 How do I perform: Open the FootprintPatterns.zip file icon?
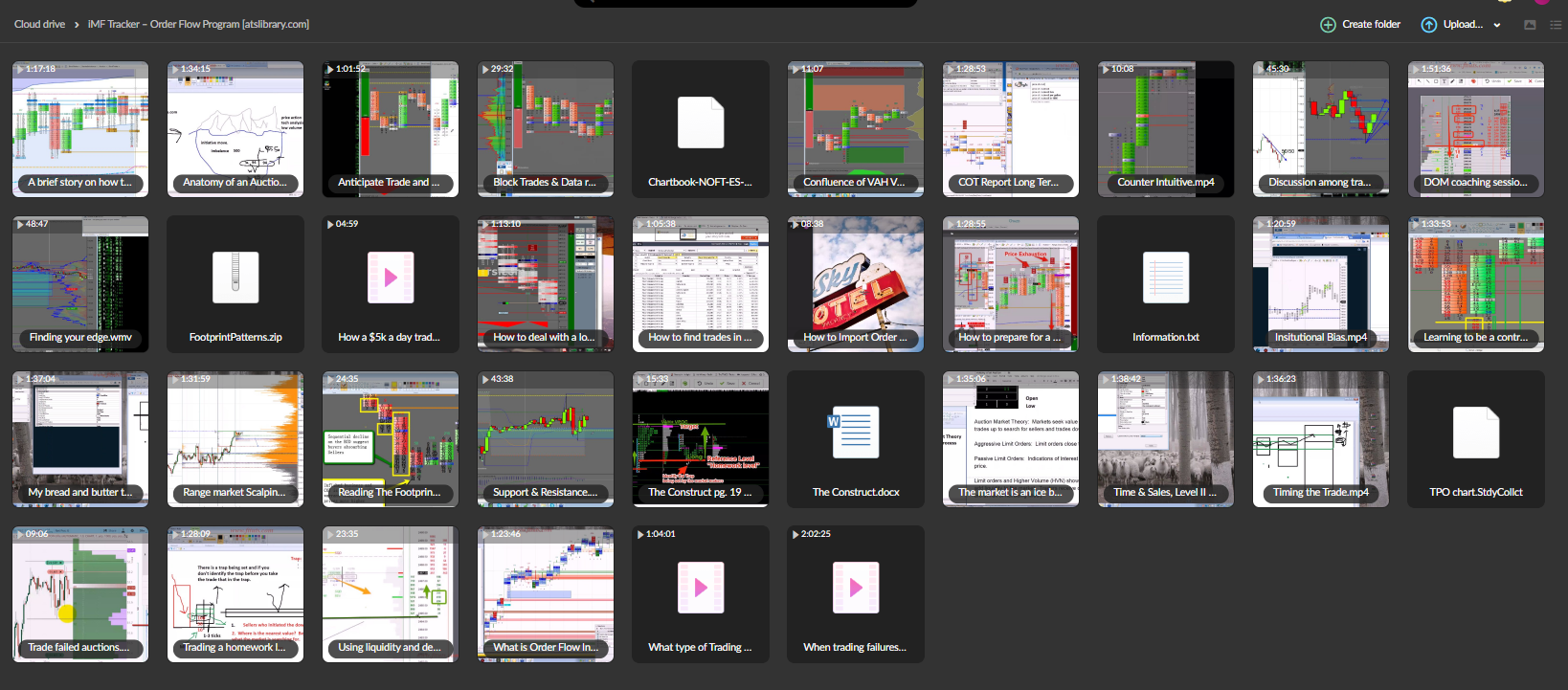[x=235, y=278]
